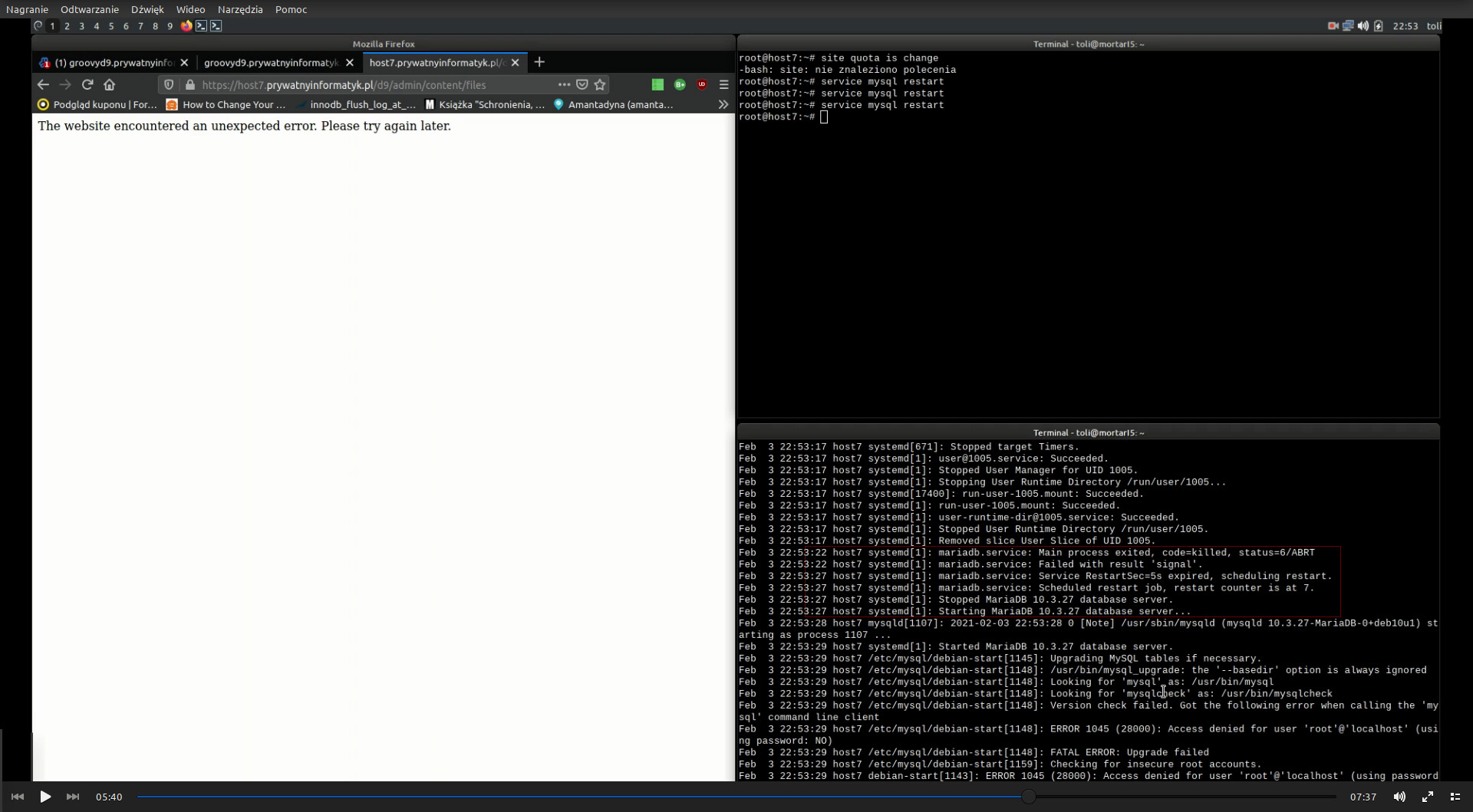
Task: Click the Firefox icon in the top panel
Action: (186, 26)
